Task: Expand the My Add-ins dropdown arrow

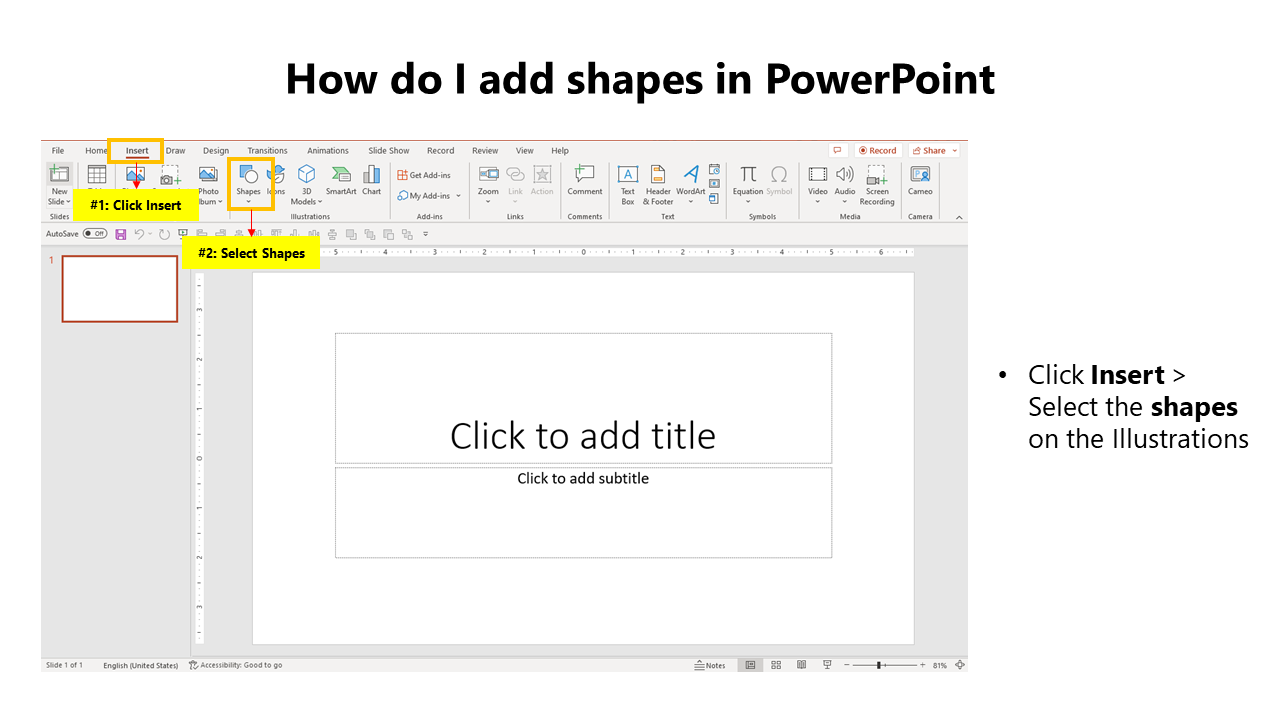Action: [459, 196]
